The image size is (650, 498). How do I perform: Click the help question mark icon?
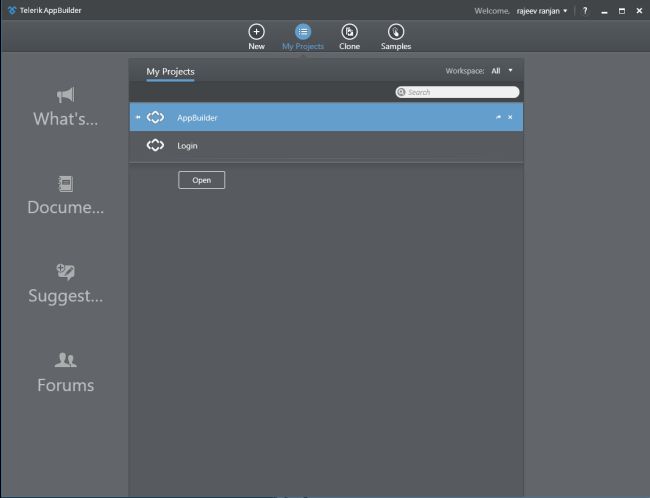click(x=585, y=11)
